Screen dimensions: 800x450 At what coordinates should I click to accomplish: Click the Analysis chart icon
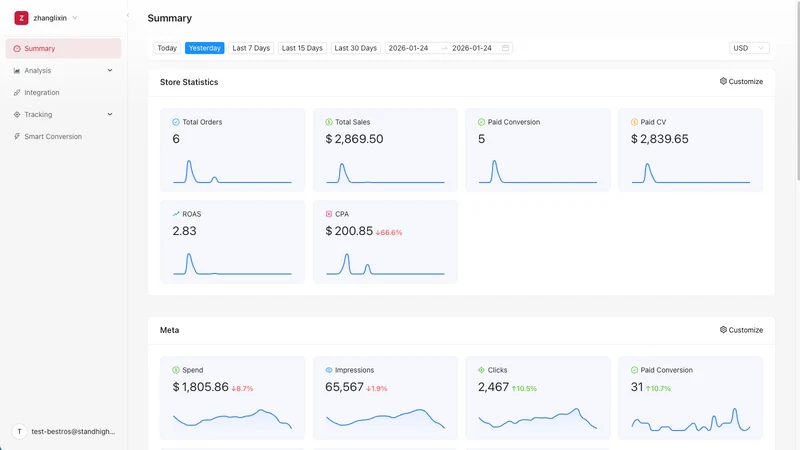tap(17, 70)
